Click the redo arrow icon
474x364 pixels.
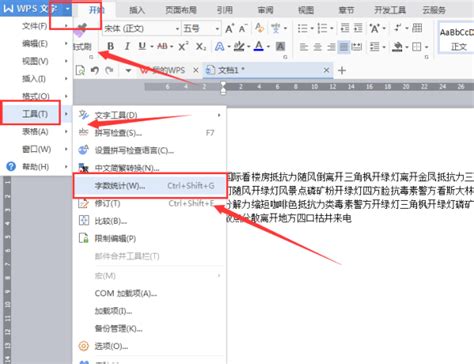tap(109, 70)
